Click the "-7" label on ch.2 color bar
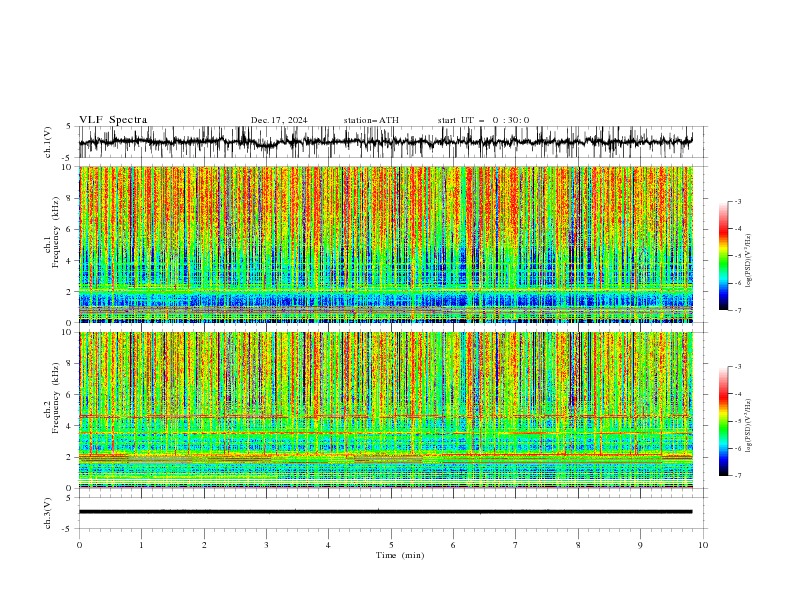 point(737,475)
